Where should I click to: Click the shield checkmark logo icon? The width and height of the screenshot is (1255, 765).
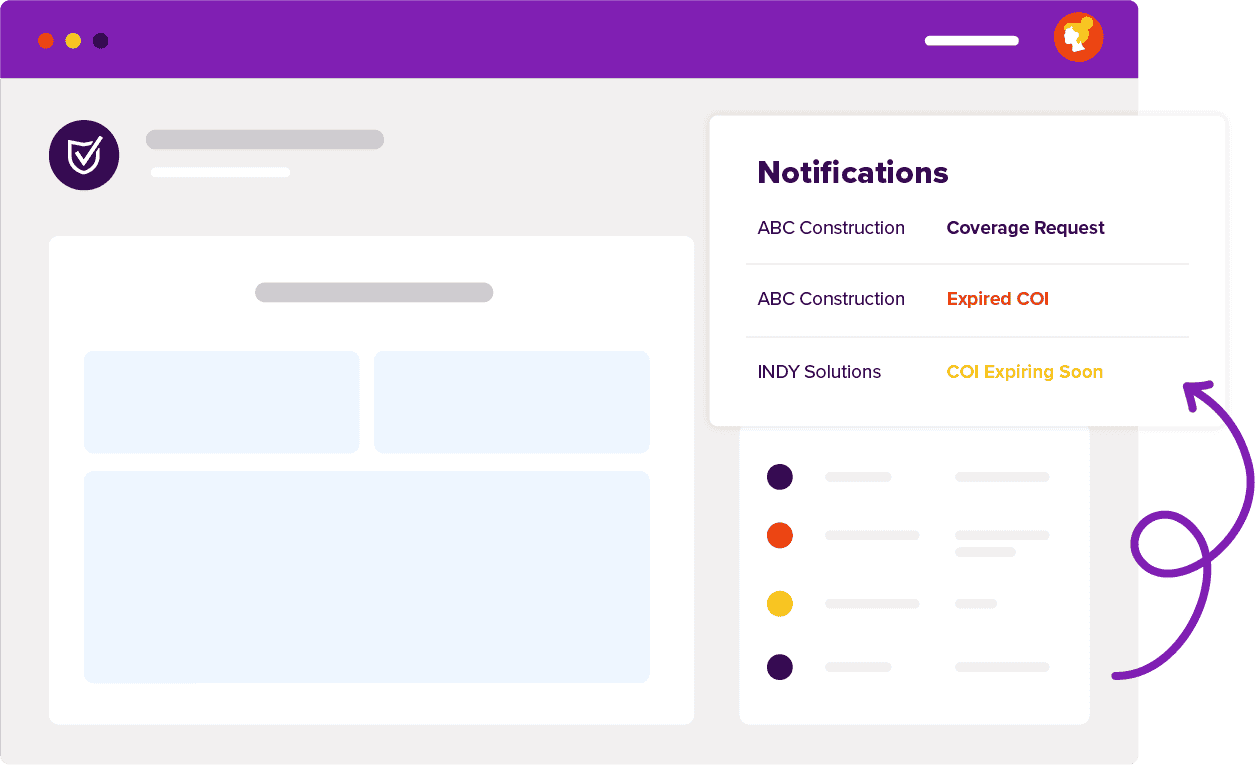tap(84, 155)
